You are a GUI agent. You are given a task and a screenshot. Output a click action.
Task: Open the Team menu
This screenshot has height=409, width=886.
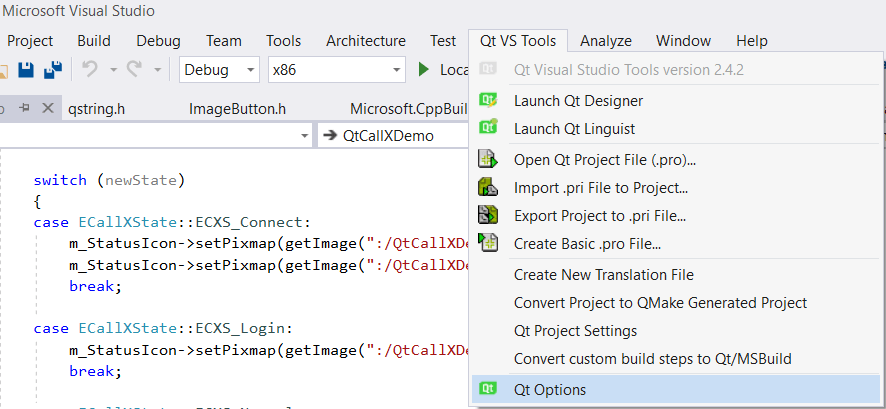tap(224, 41)
